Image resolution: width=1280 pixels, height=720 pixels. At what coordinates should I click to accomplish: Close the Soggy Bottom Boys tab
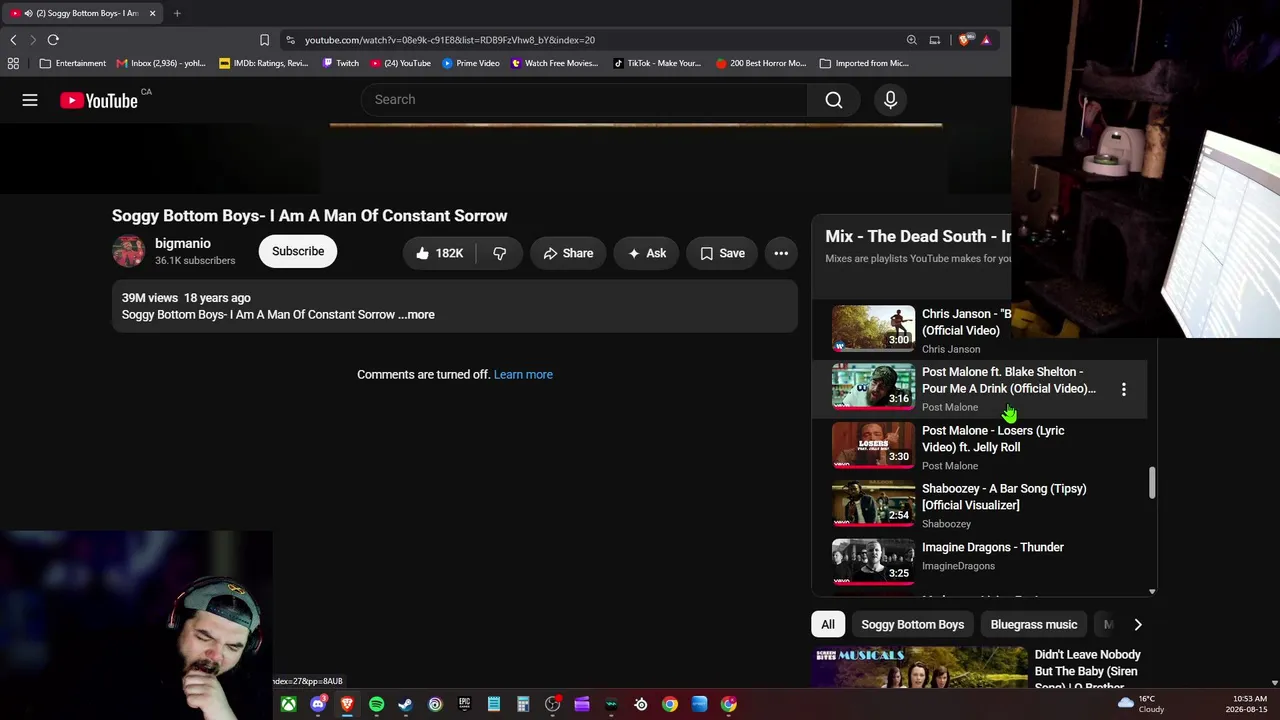tap(152, 13)
